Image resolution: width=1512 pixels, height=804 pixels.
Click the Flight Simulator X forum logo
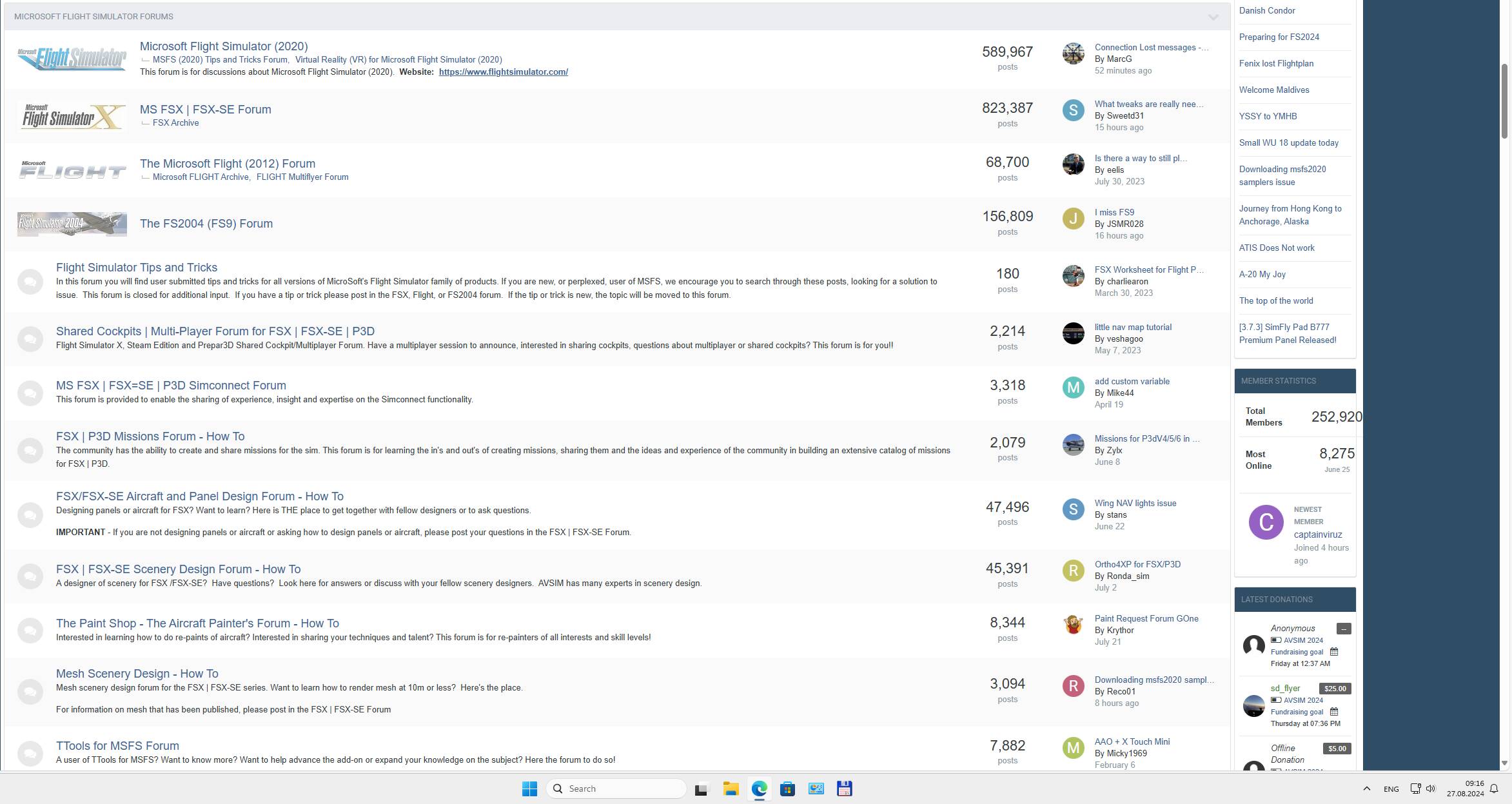point(72,117)
